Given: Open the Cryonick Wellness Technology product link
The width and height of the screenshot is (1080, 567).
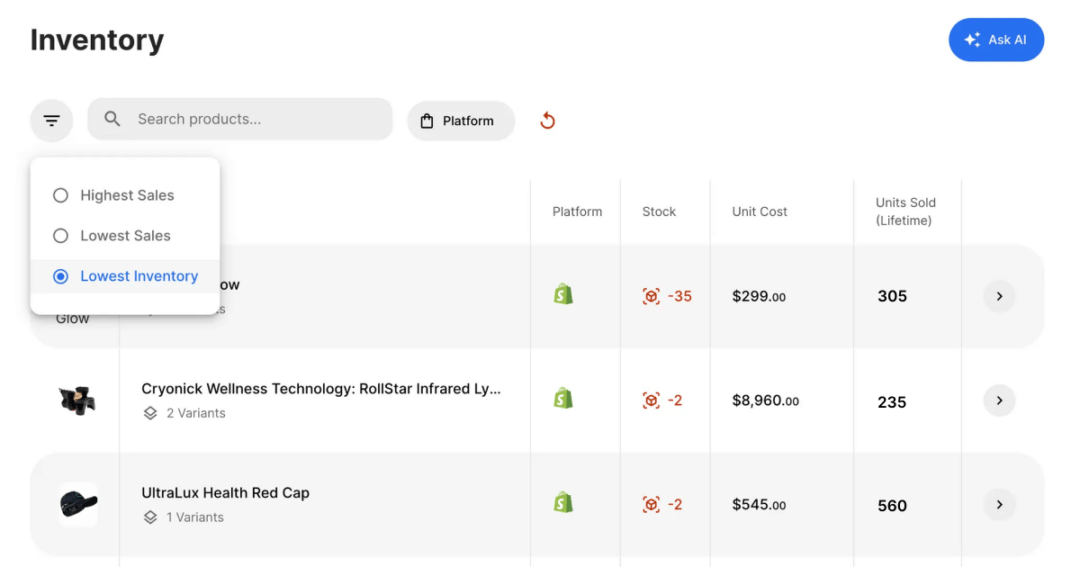Looking at the screenshot, I should click(x=321, y=389).
